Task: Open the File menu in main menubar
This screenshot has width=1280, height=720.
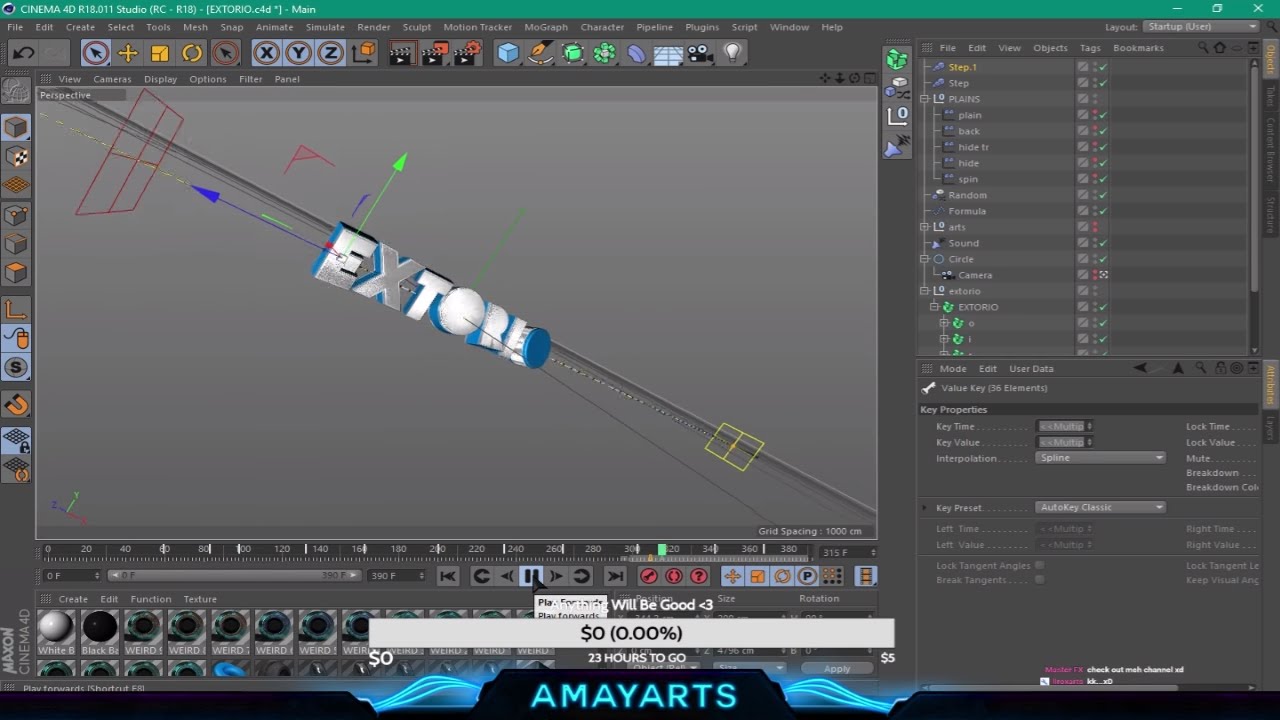Action: (15, 27)
